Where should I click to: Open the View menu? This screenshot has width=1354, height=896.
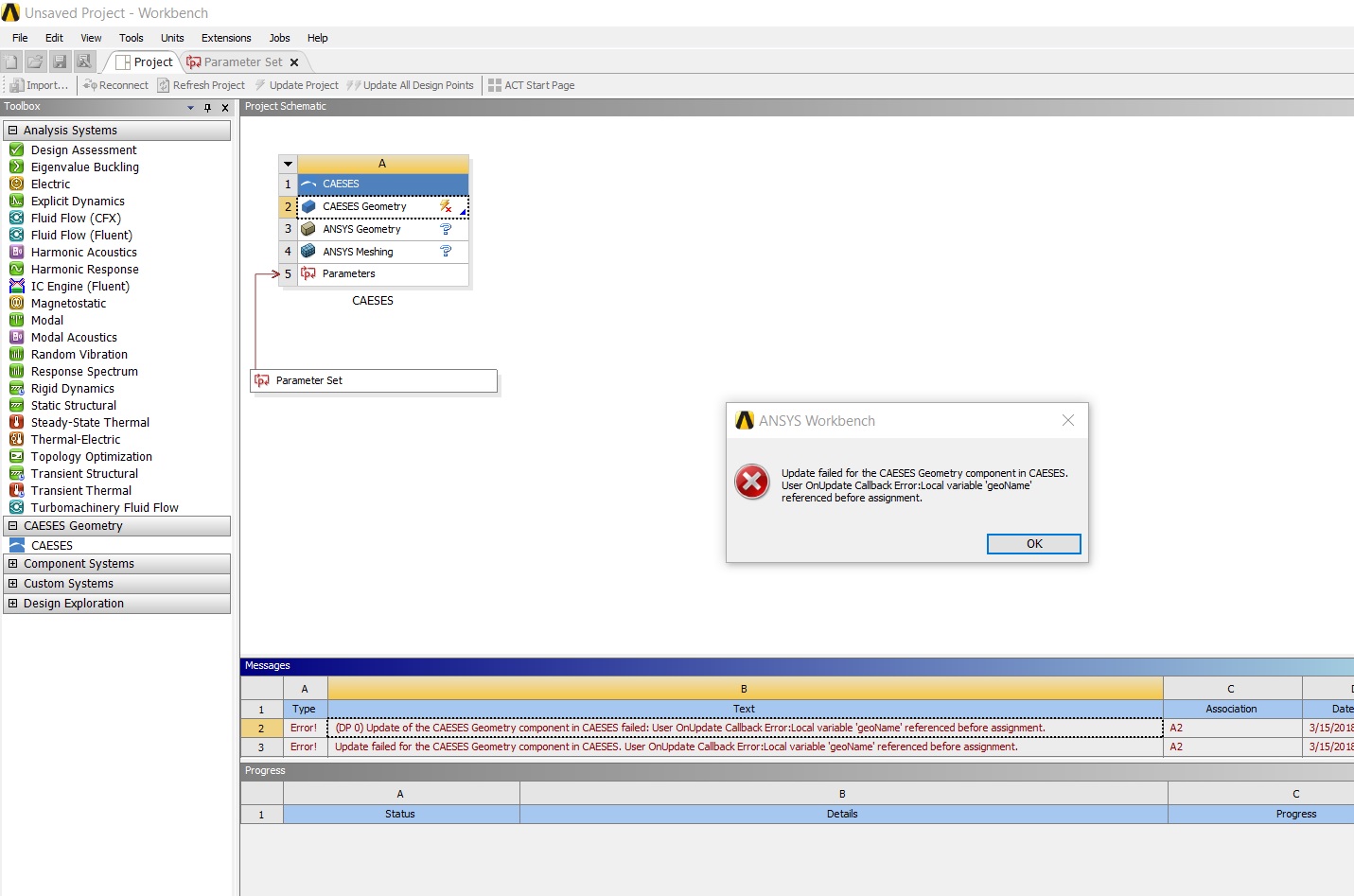click(x=91, y=38)
